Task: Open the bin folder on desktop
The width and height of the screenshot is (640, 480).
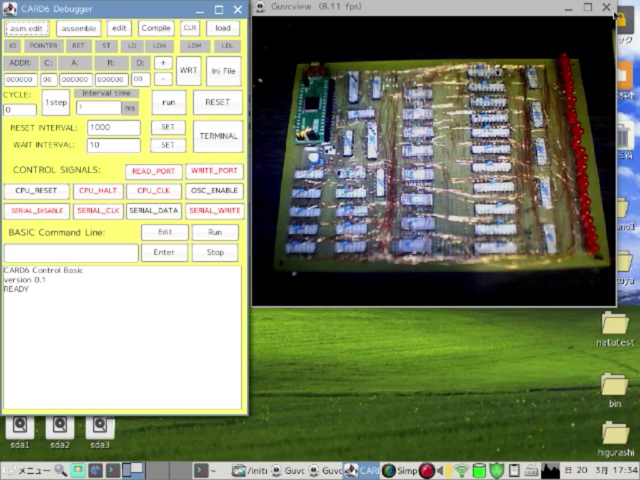Action: (x=615, y=390)
